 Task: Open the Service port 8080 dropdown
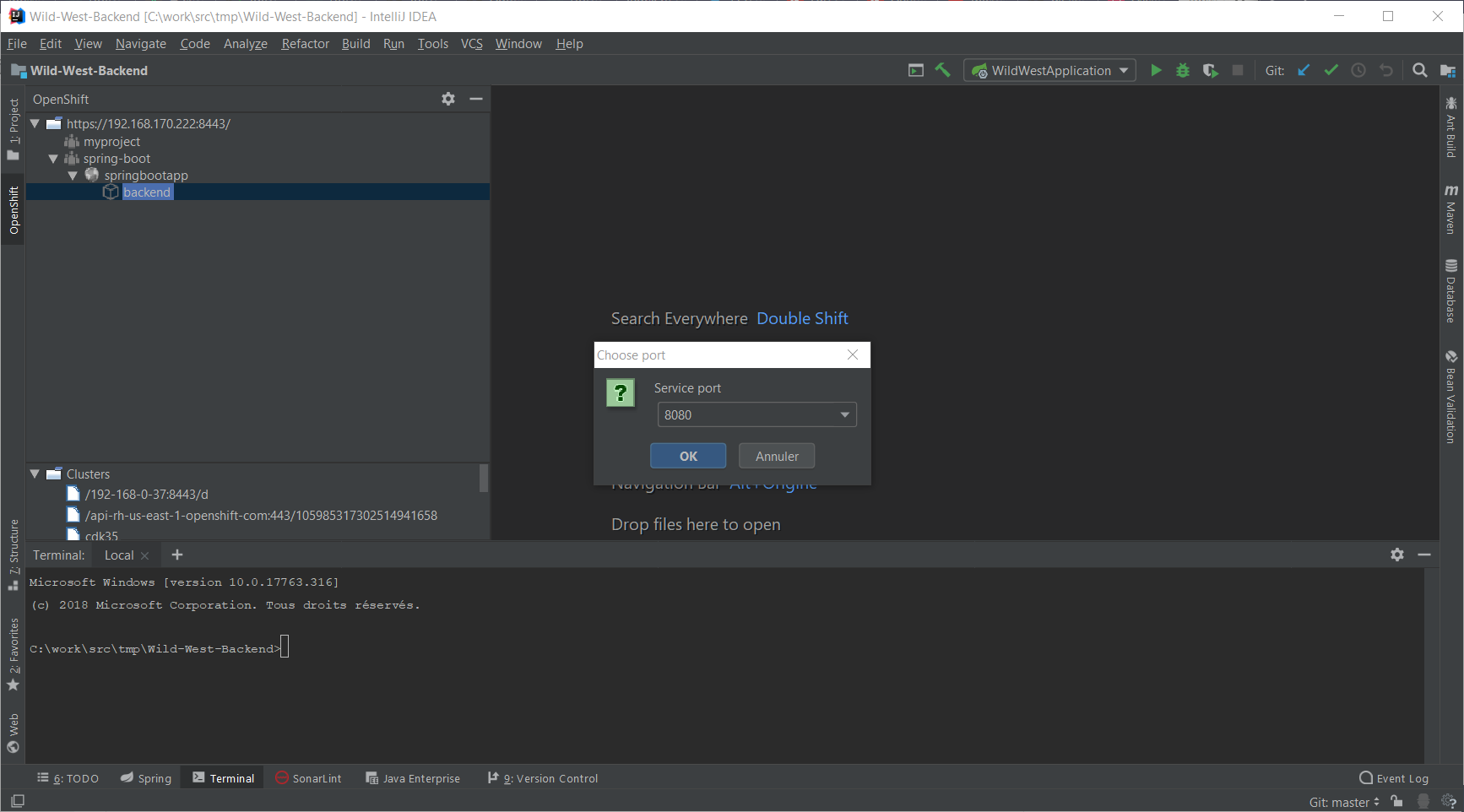coord(756,414)
